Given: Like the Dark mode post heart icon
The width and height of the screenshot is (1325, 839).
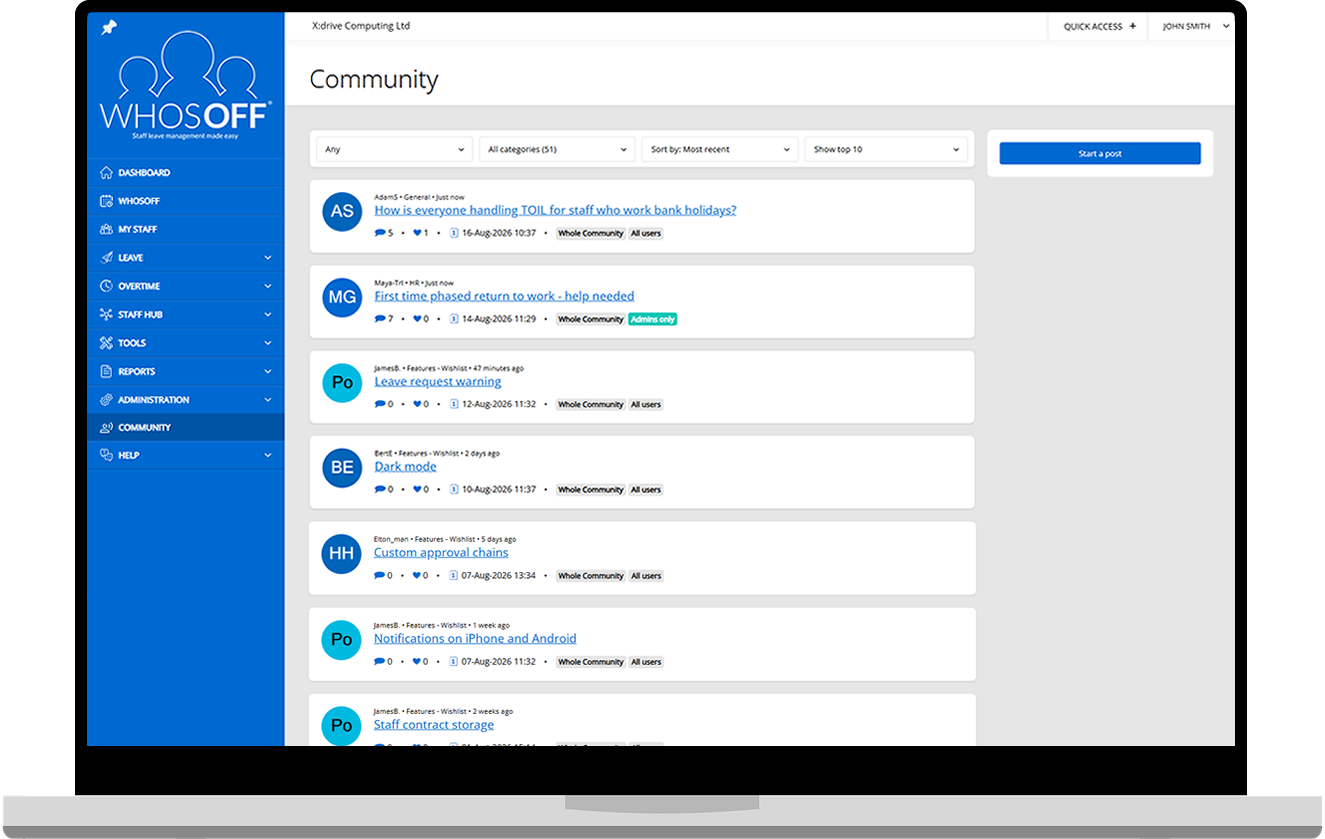Looking at the screenshot, I should (x=417, y=490).
